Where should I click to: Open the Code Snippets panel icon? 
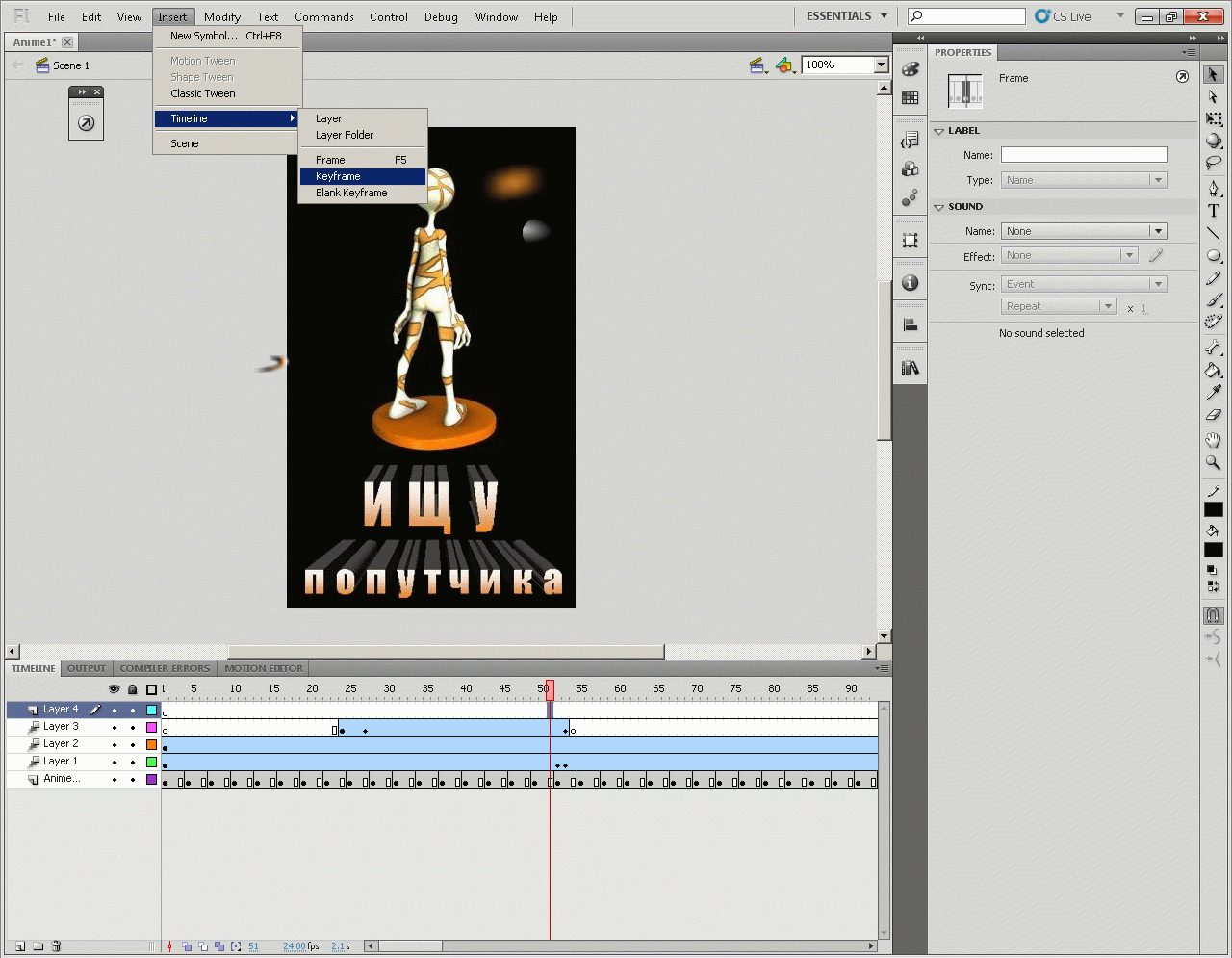911,142
